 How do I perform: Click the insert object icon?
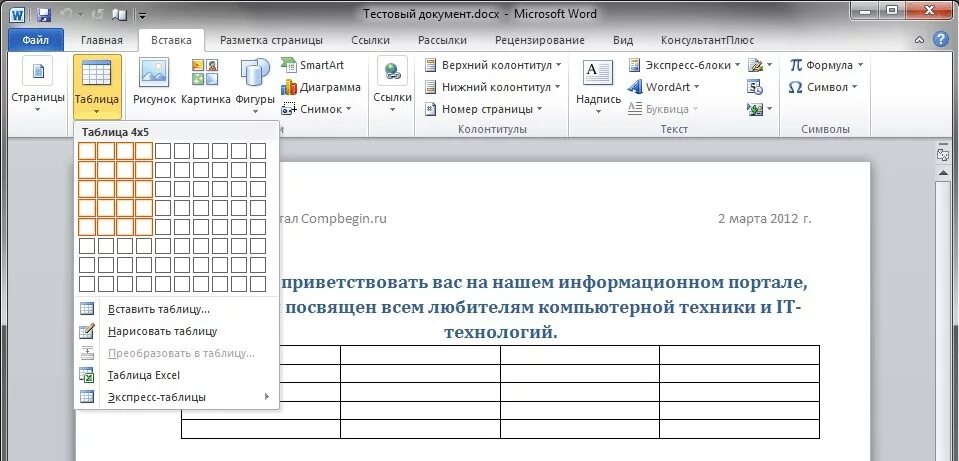click(760, 109)
